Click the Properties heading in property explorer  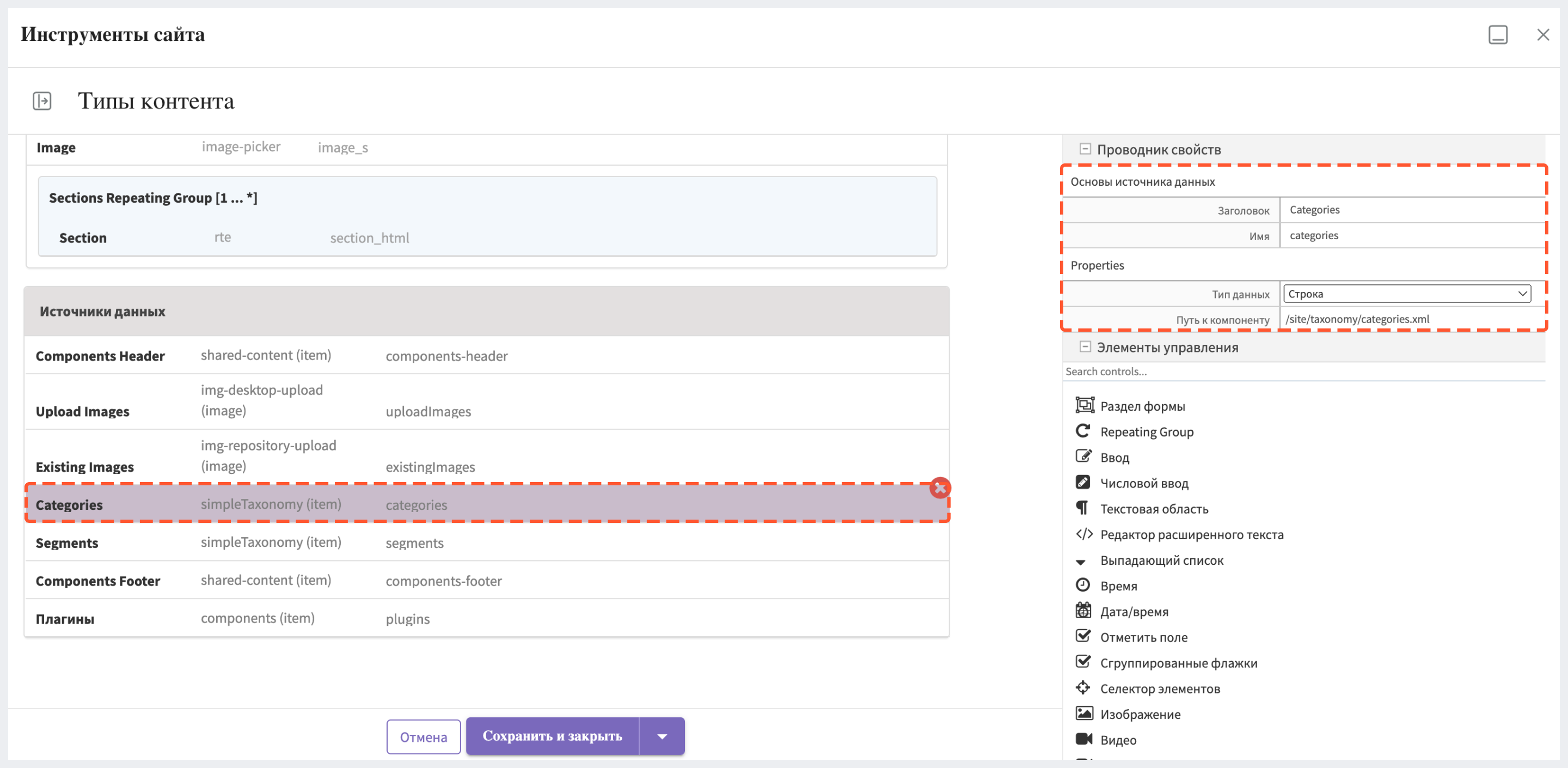pyautogui.click(x=1097, y=265)
